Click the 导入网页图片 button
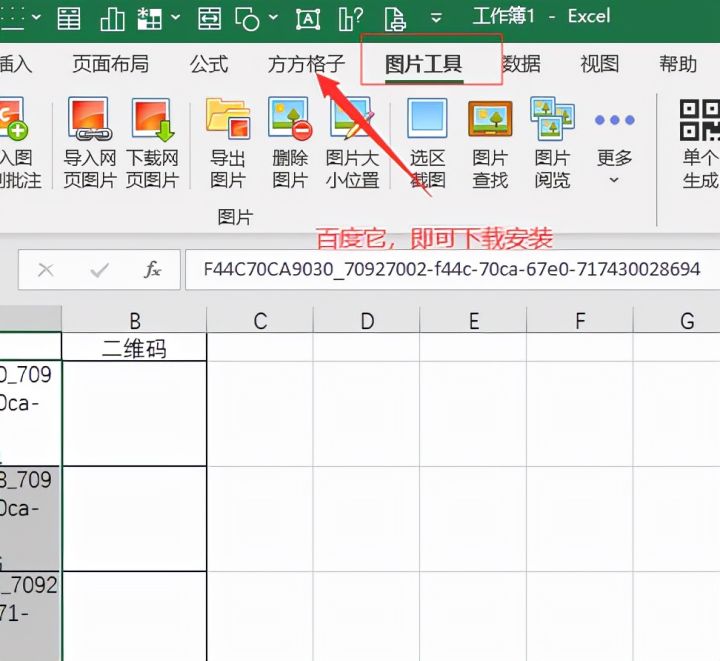Screen dimensions: 720x661 point(90,143)
